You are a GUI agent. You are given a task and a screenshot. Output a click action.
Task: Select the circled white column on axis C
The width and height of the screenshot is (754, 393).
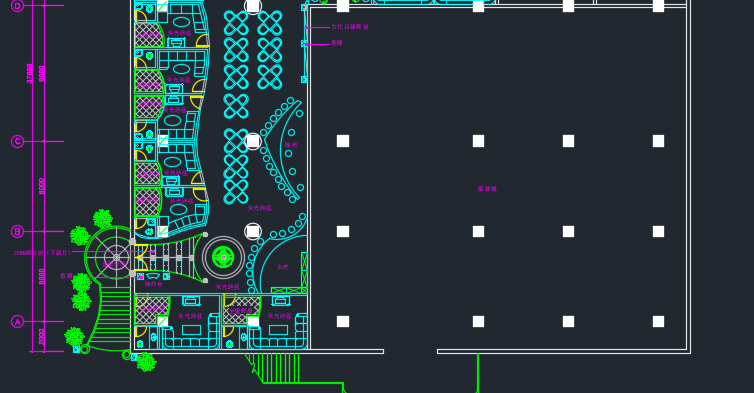point(253,141)
